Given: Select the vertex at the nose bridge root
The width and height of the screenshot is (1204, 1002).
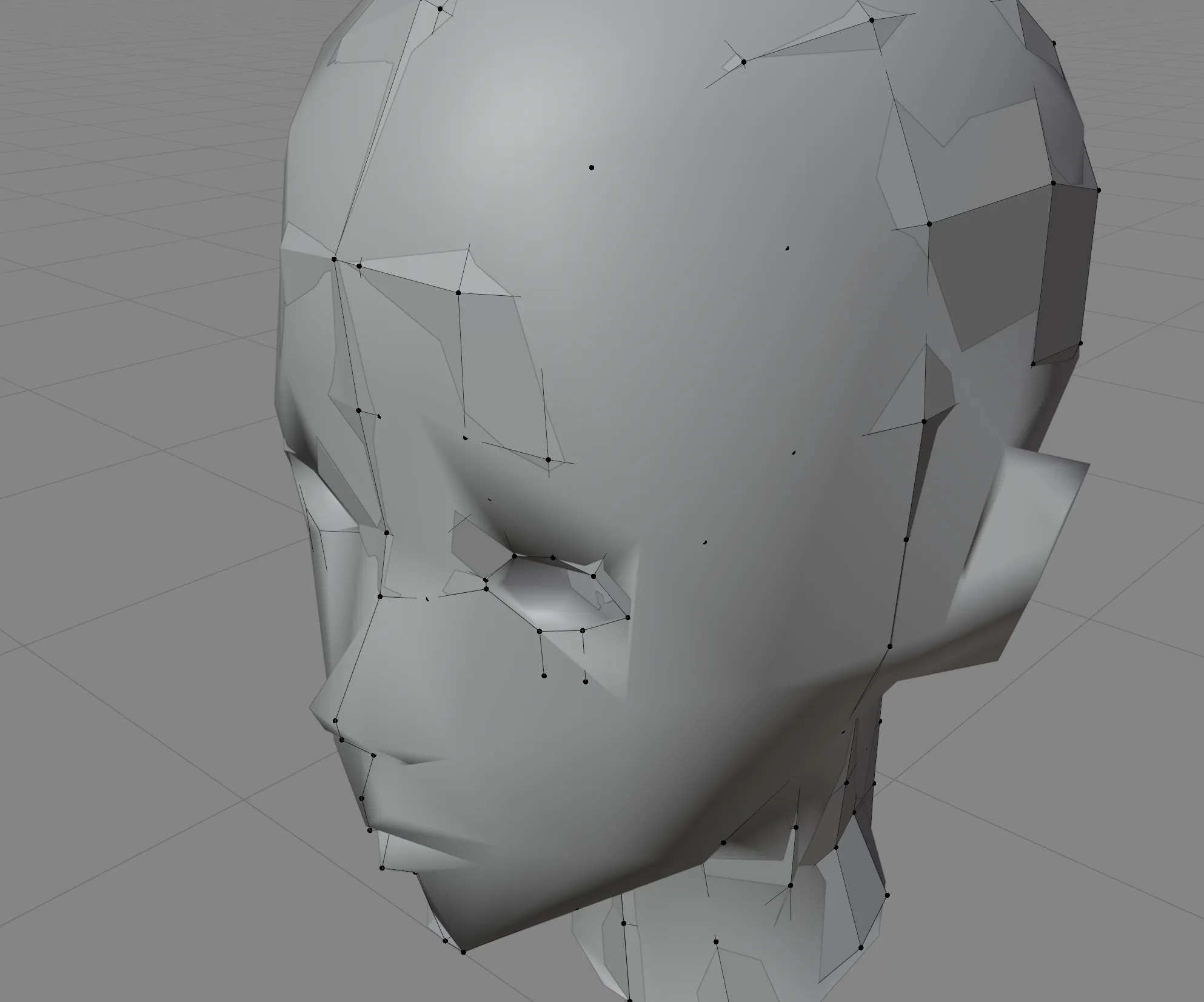Looking at the screenshot, I should click(380, 596).
